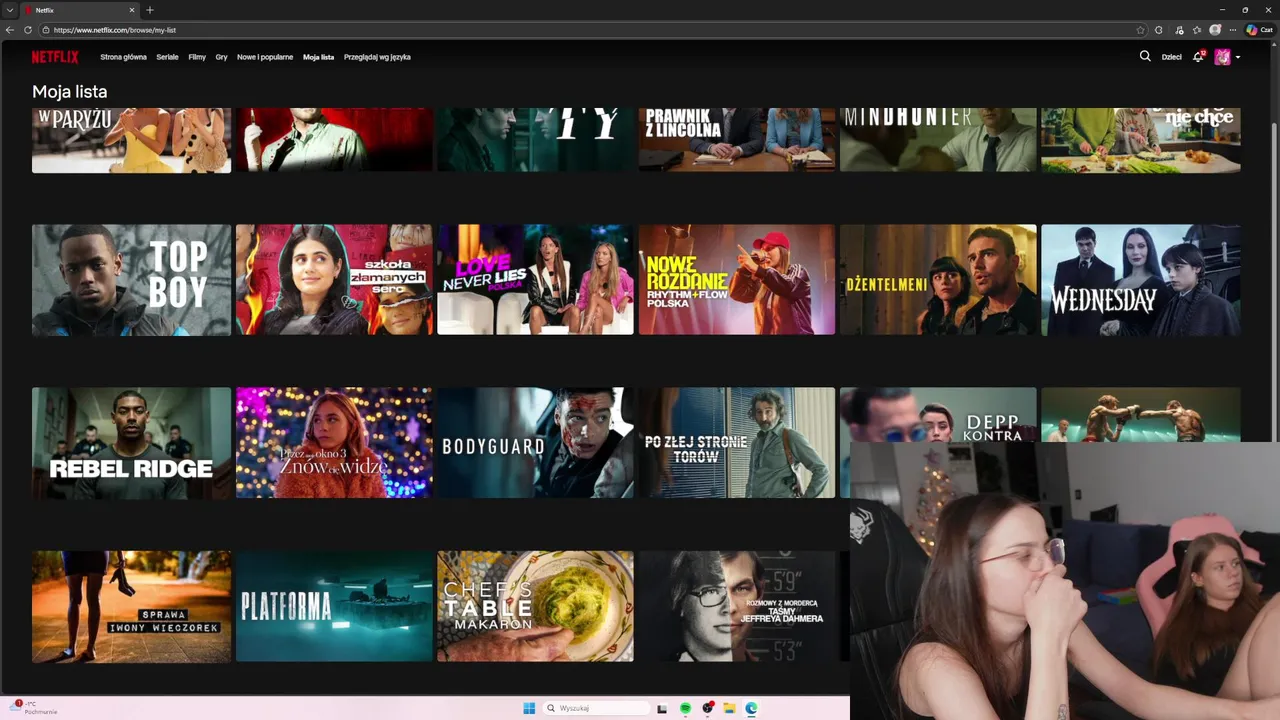Open Microsoft Edge taskbar icon

pos(751,708)
